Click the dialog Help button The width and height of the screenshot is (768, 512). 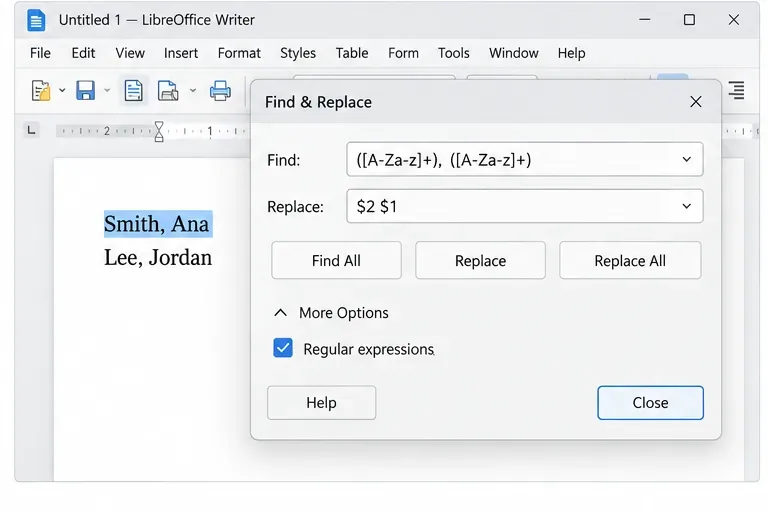pyautogui.click(x=321, y=403)
